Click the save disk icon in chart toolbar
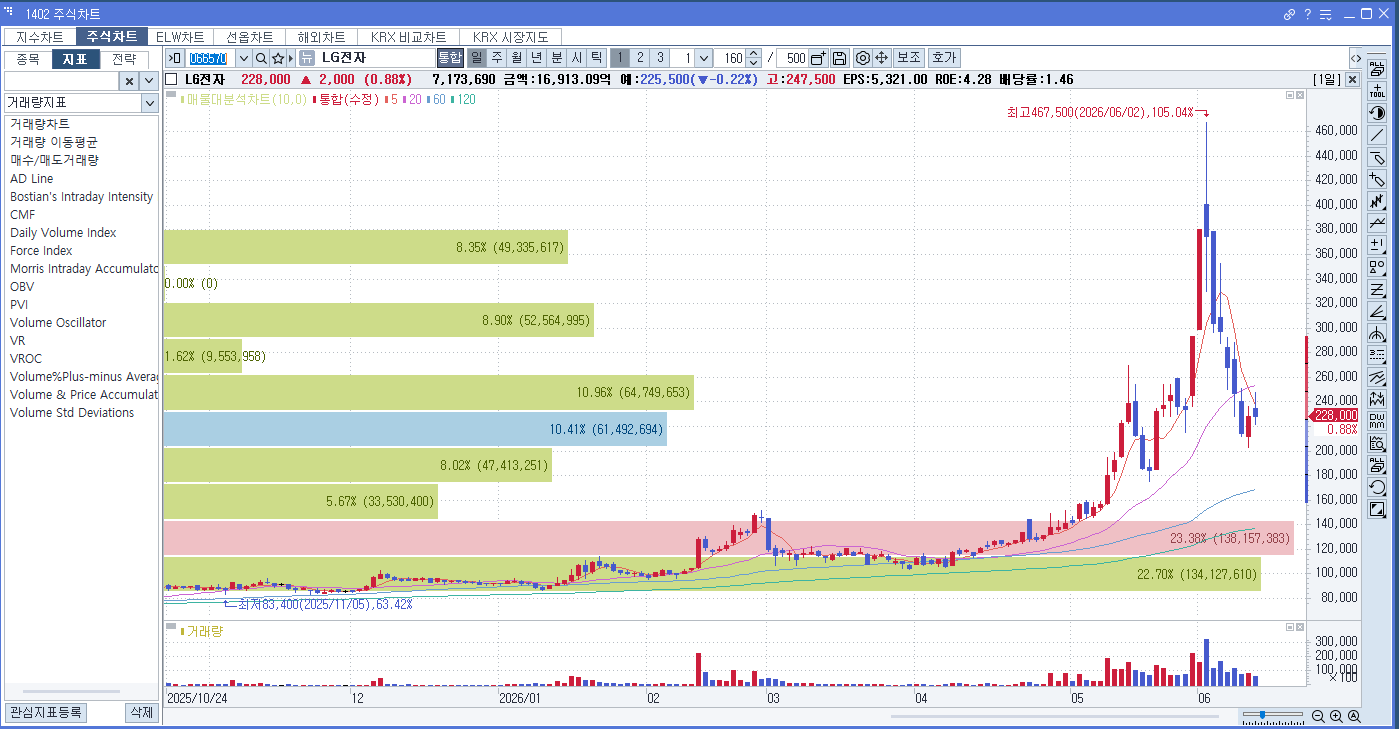The height and width of the screenshot is (729, 1400). pos(840,58)
